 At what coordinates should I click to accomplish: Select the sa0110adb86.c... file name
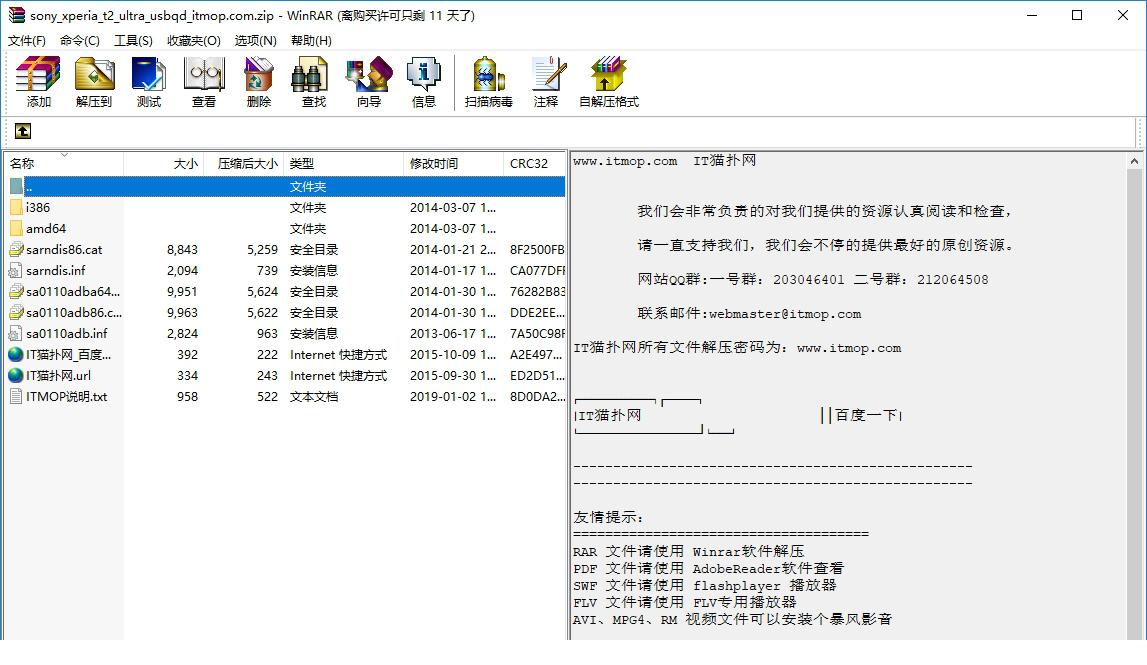tap(74, 313)
